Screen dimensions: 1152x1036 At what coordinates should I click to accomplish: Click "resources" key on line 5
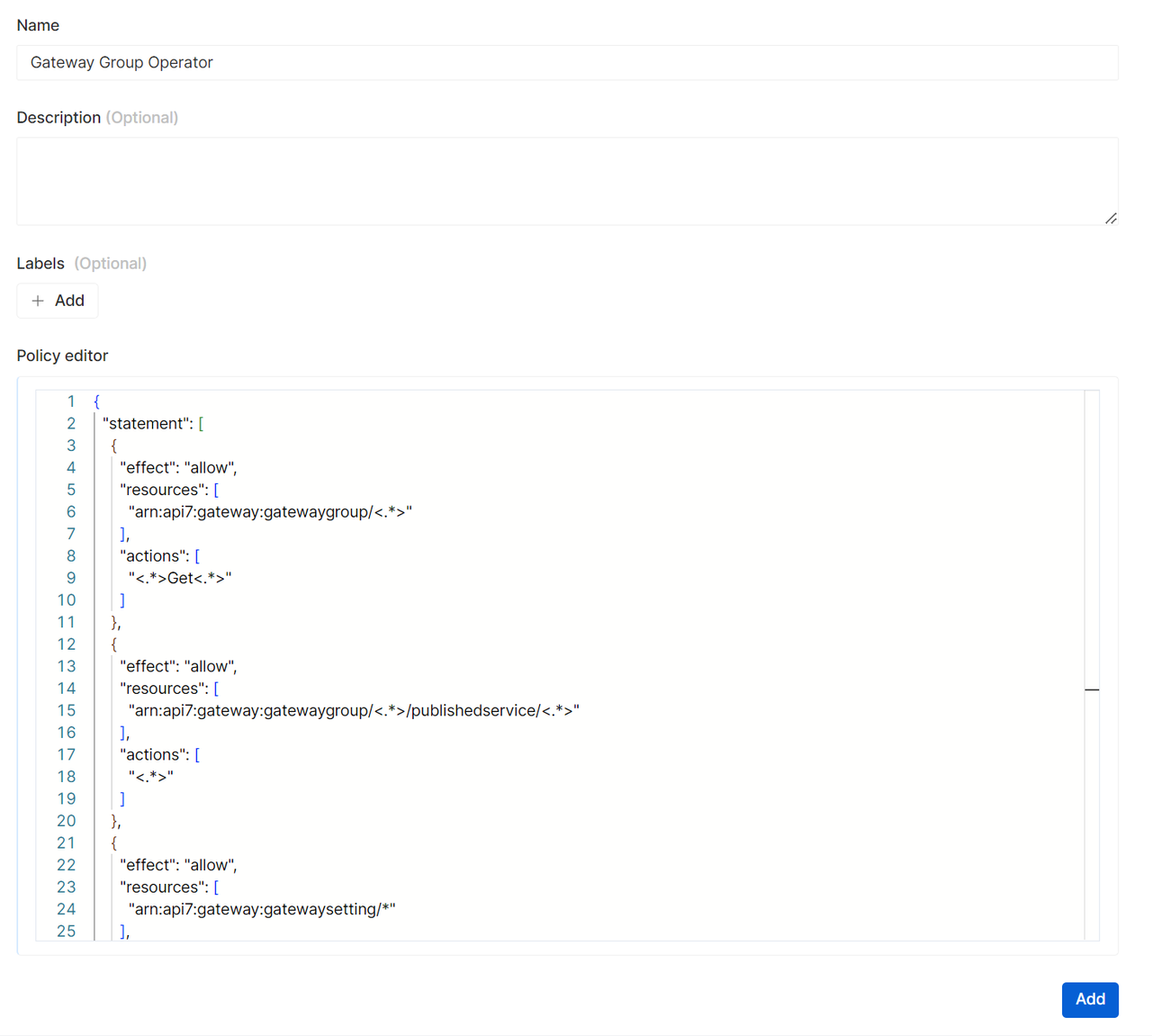pyautogui.click(x=162, y=490)
